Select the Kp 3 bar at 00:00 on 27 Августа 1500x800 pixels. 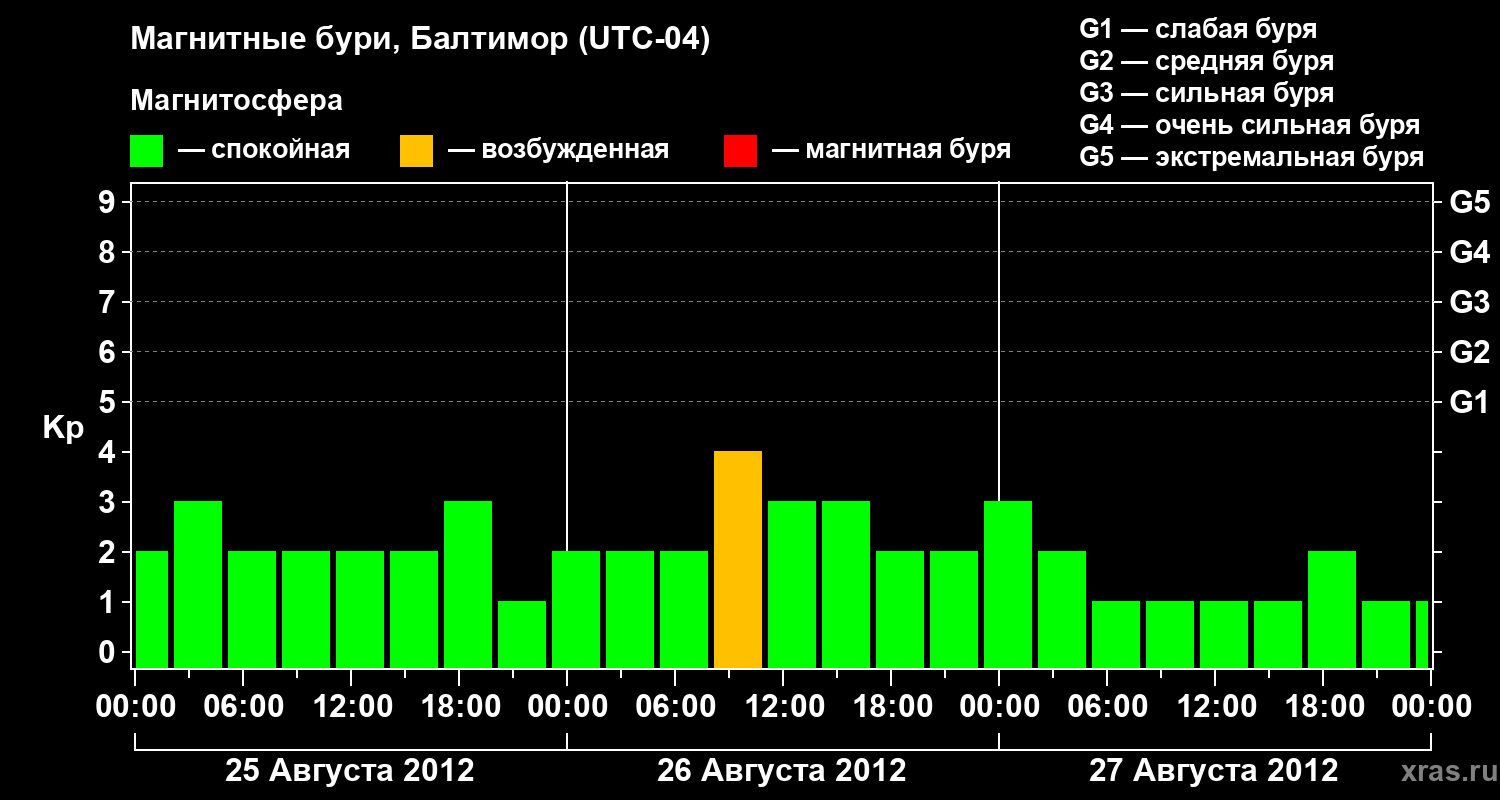point(1008,585)
